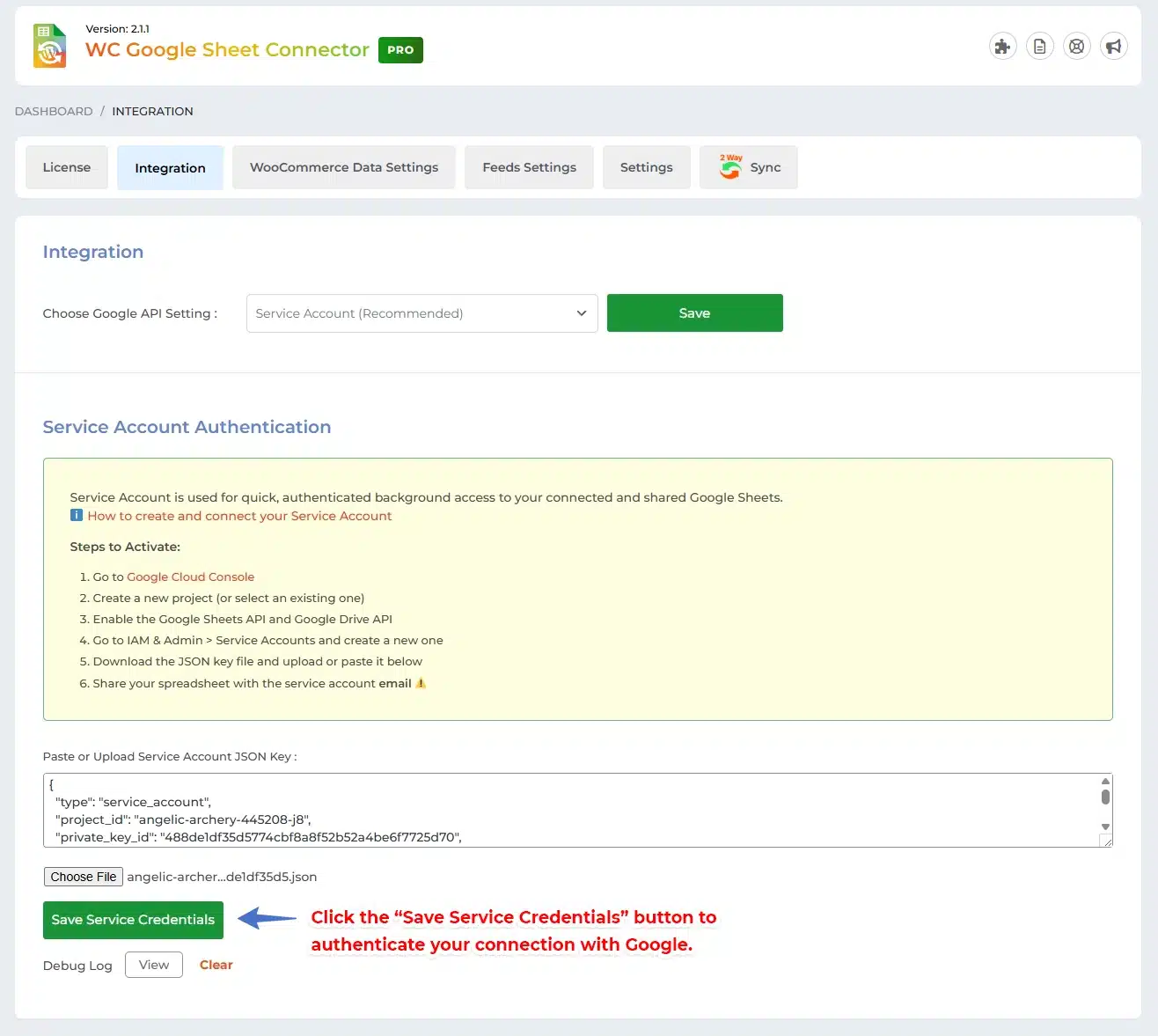This screenshot has width=1158, height=1036.
Task: Switch to the License tab
Action: (67, 167)
